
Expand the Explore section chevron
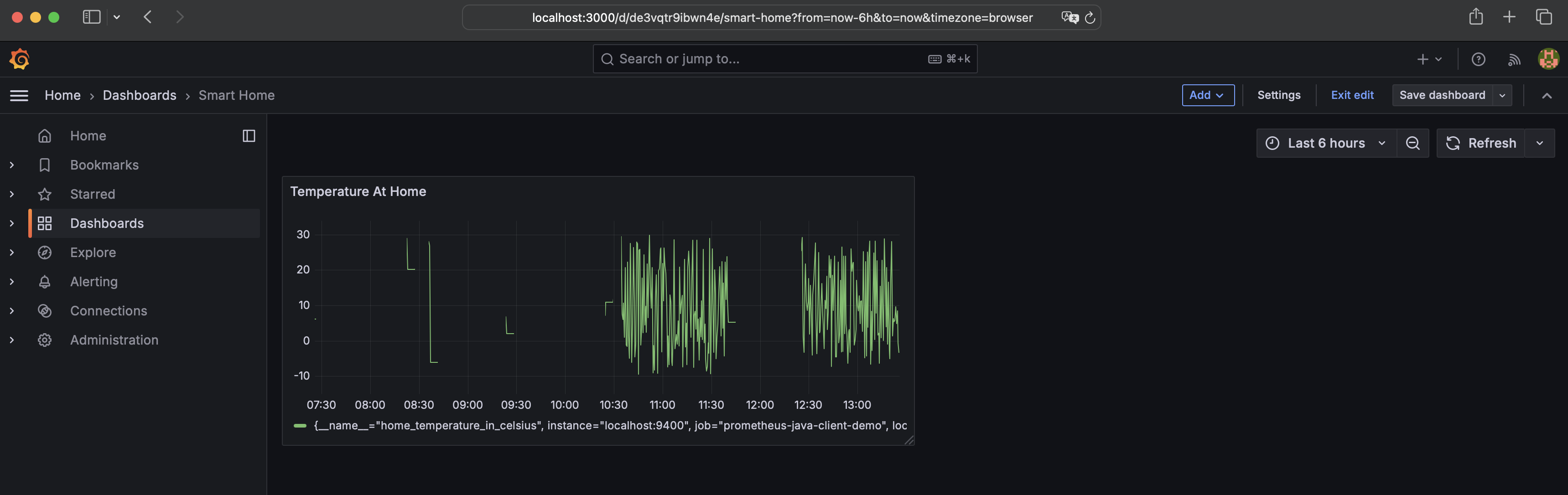tap(11, 253)
